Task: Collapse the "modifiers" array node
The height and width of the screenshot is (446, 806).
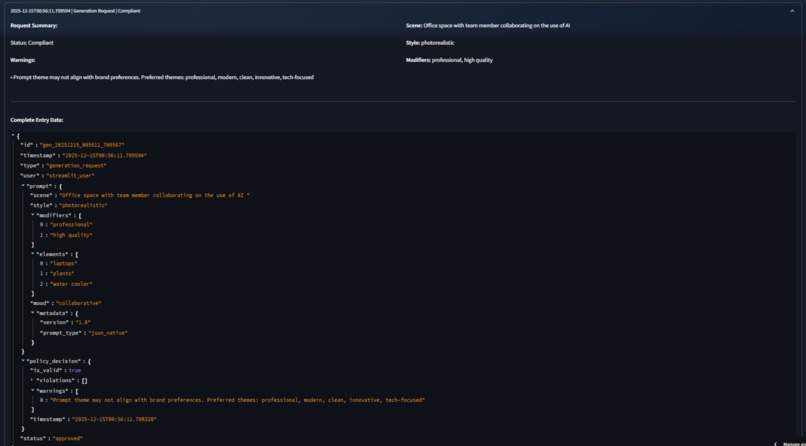Action: tap(32, 215)
